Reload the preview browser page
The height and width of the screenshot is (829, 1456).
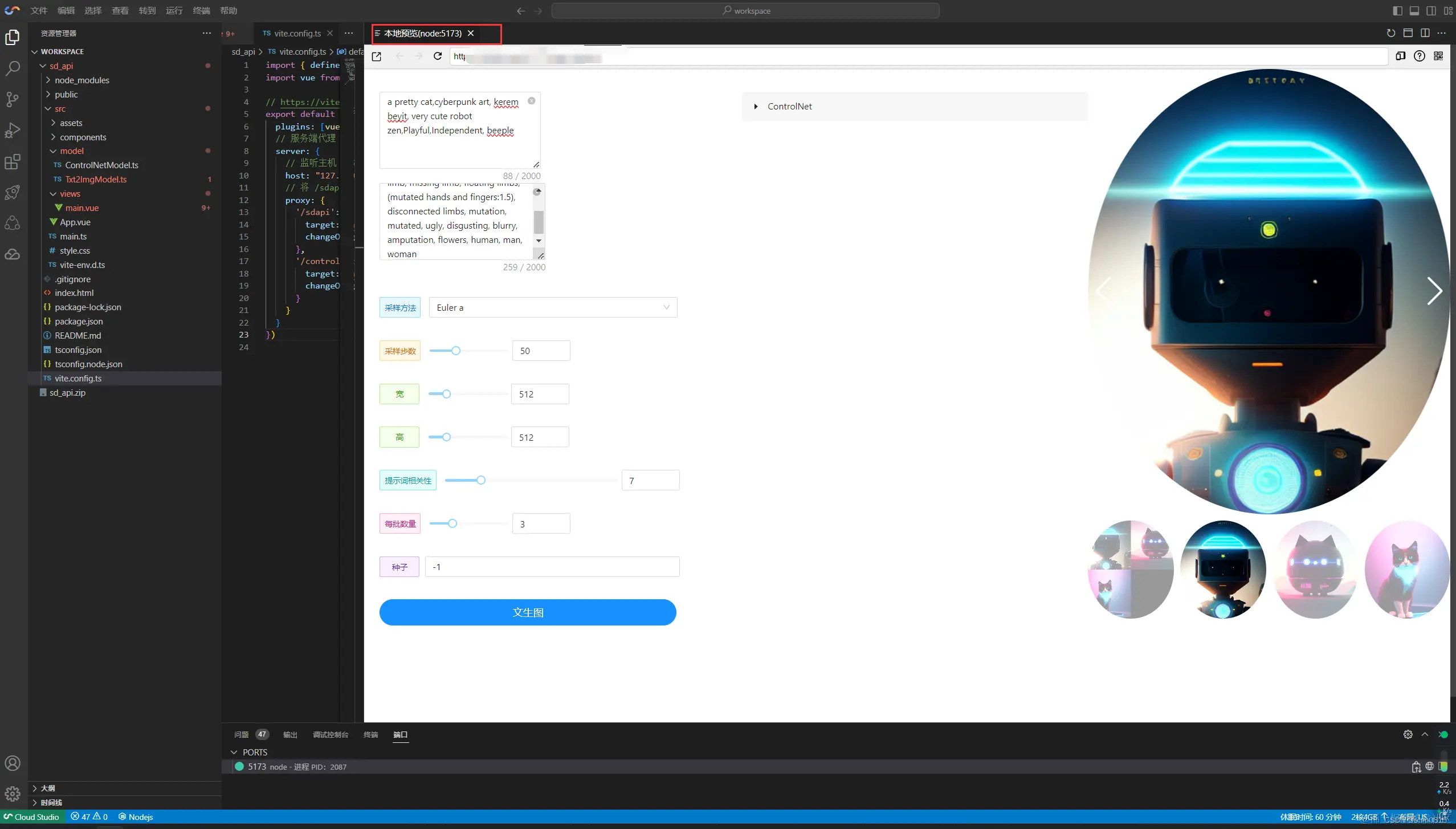[438, 56]
